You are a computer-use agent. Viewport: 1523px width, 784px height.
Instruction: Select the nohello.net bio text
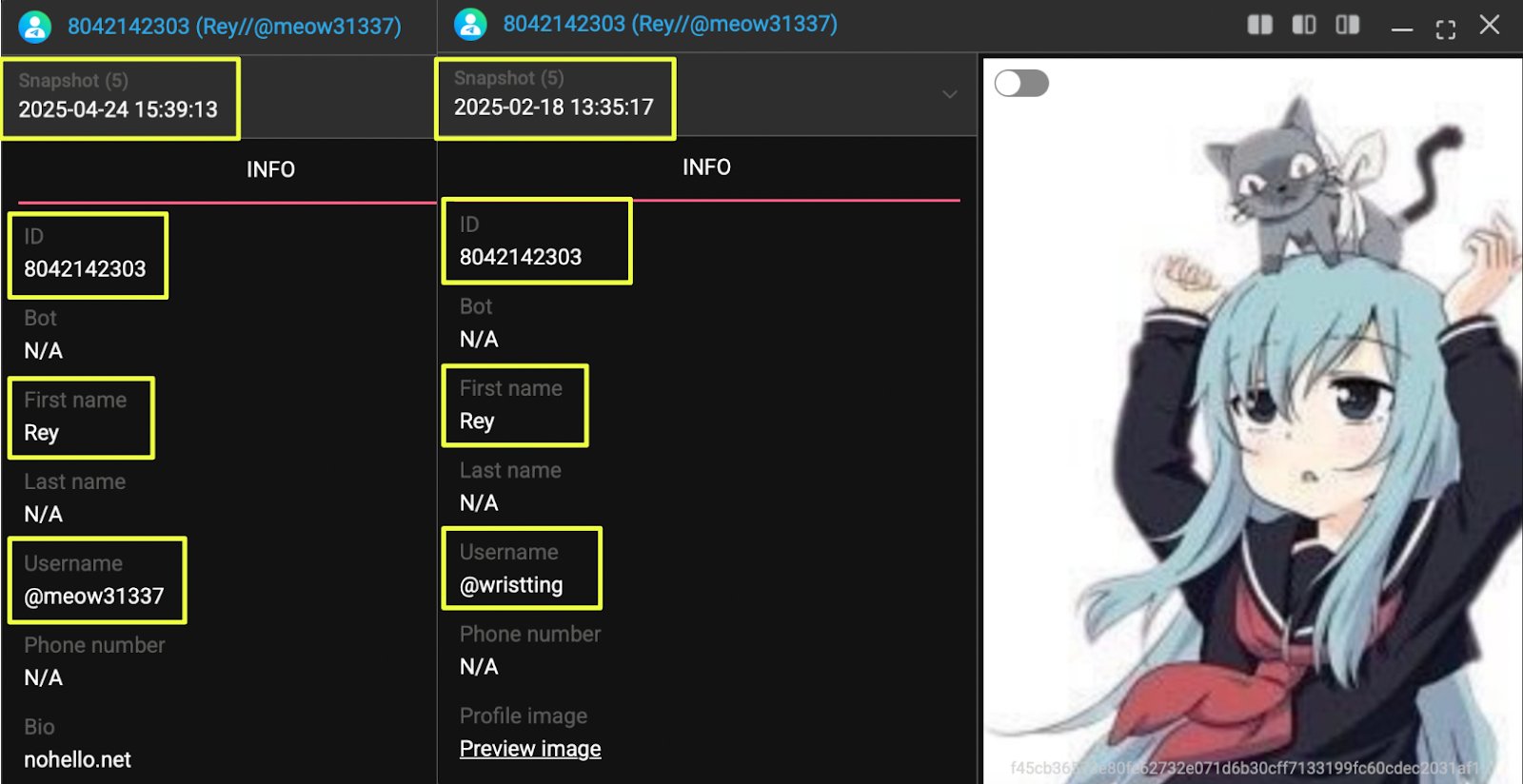coord(77,760)
